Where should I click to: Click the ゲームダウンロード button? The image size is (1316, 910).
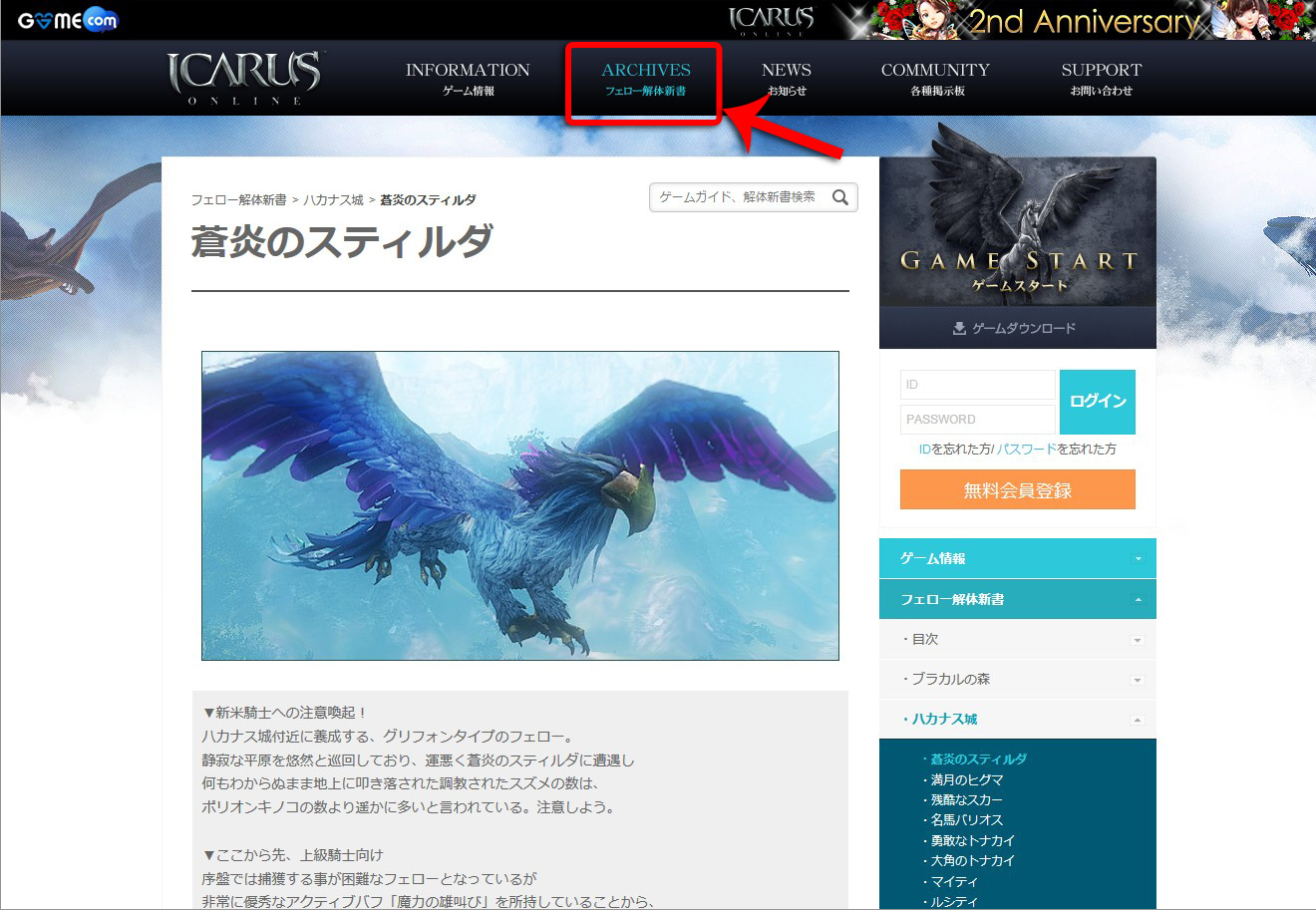tap(1018, 328)
